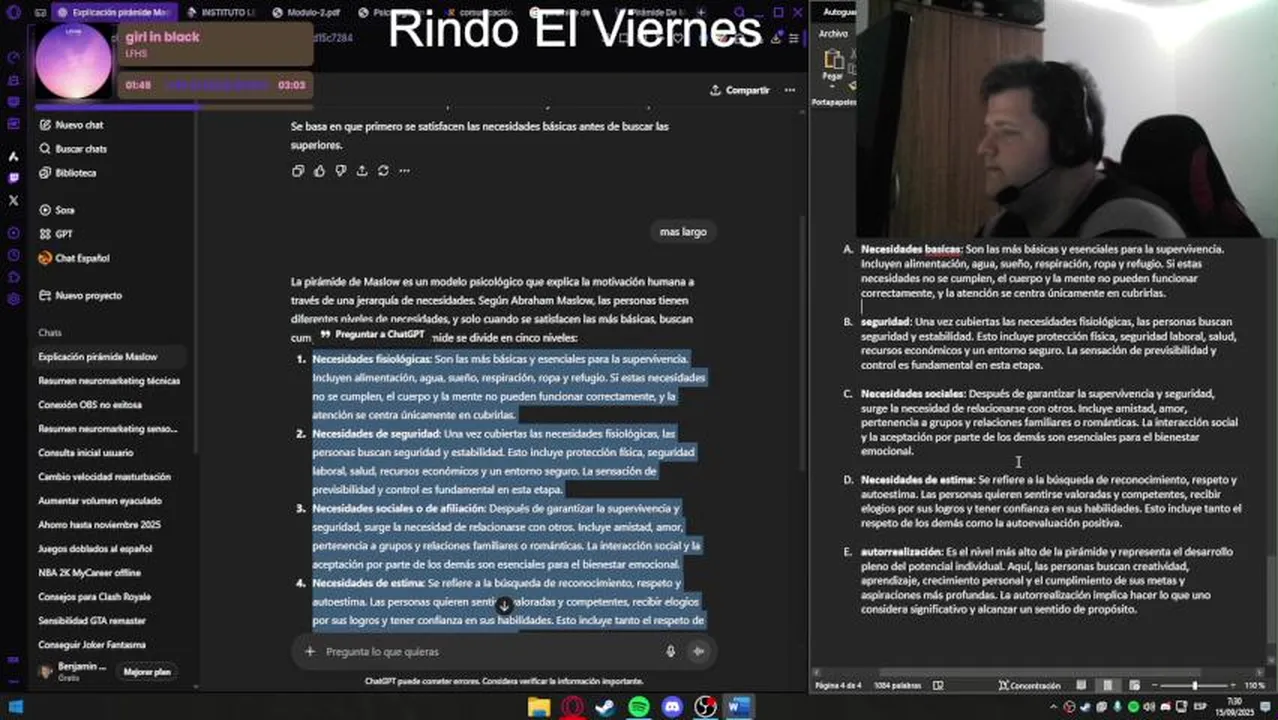The width and height of the screenshot is (1278, 720).
Task: Regenerate the ChatGPT response
Action: pos(383,171)
